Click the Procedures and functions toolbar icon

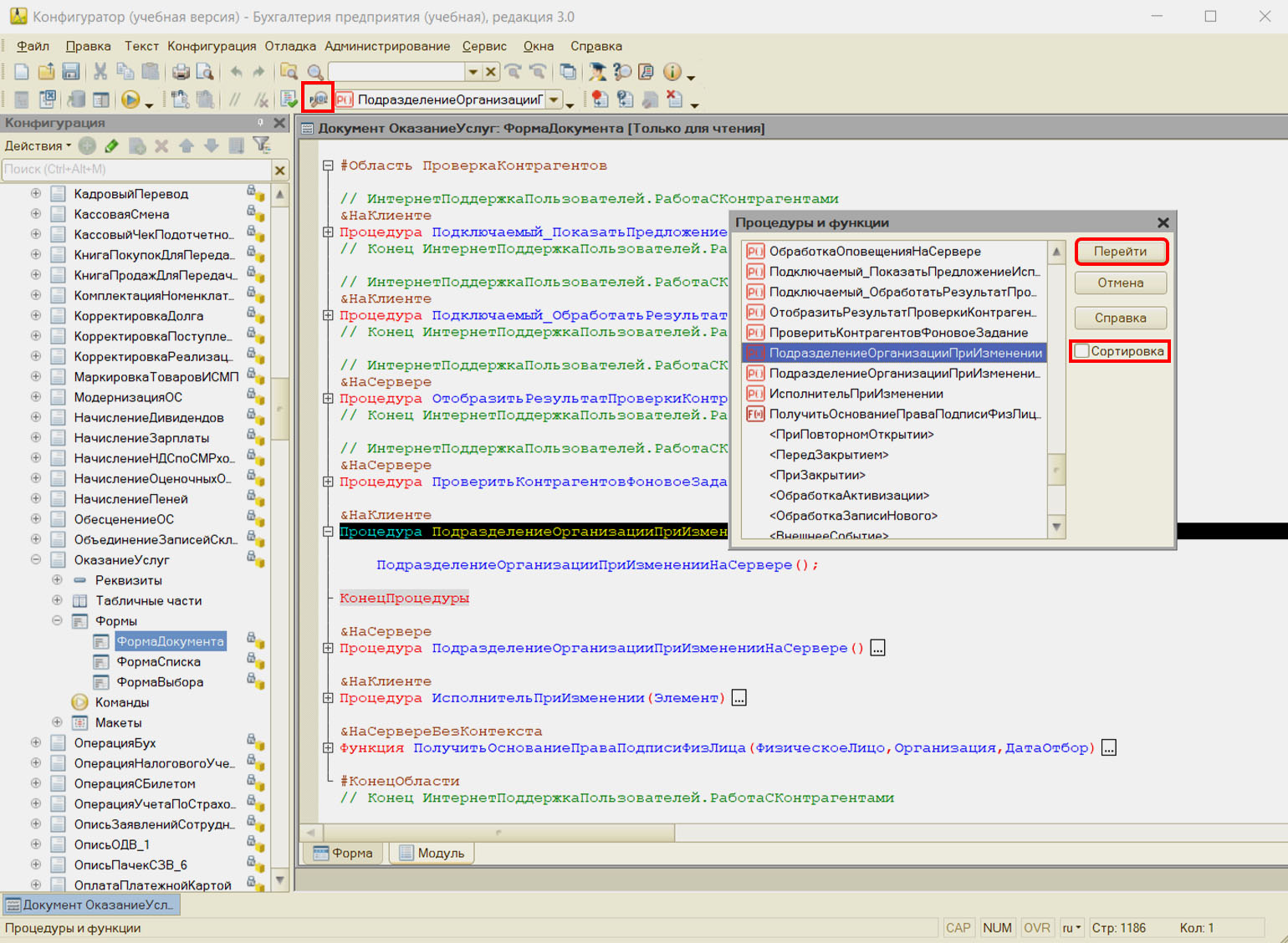[318, 99]
